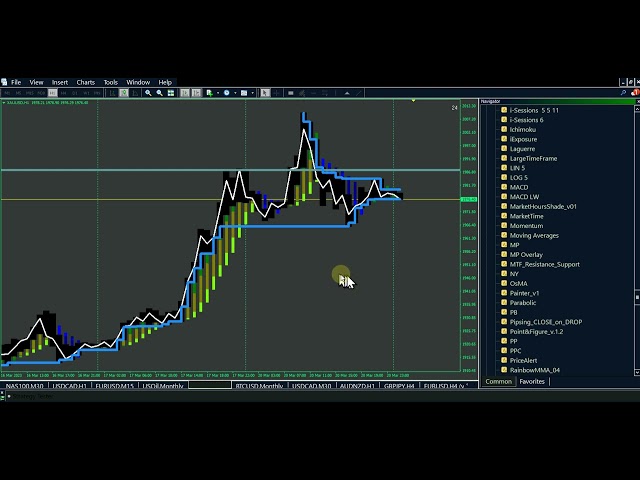Screen dimensions: 640x480
Task: Select the Ichimoku indicator
Action: (x=524, y=129)
